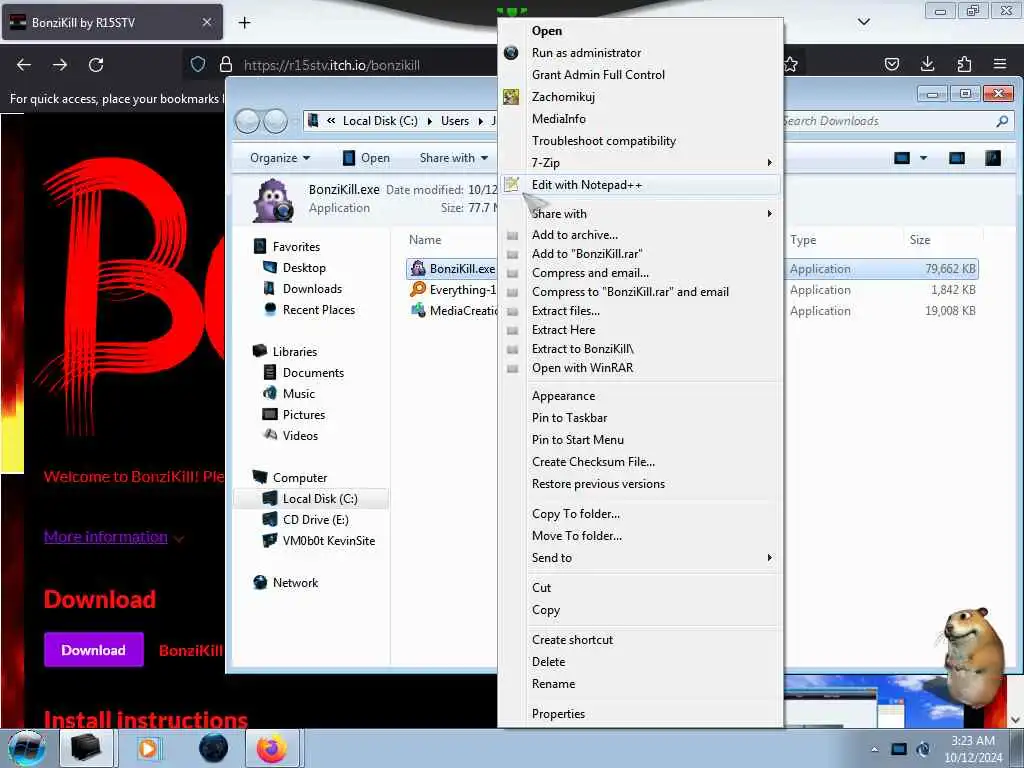Choose Edit with Notepad++
Screen dimensions: 1024x768
pyautogui.click(x=641, y=185)
